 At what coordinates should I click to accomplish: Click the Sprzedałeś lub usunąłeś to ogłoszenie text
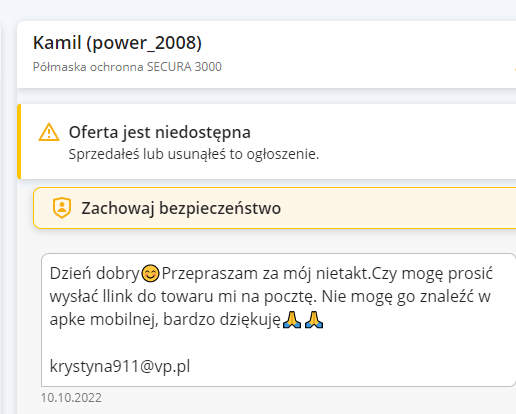pyautogui.click(x=194, y=154)
